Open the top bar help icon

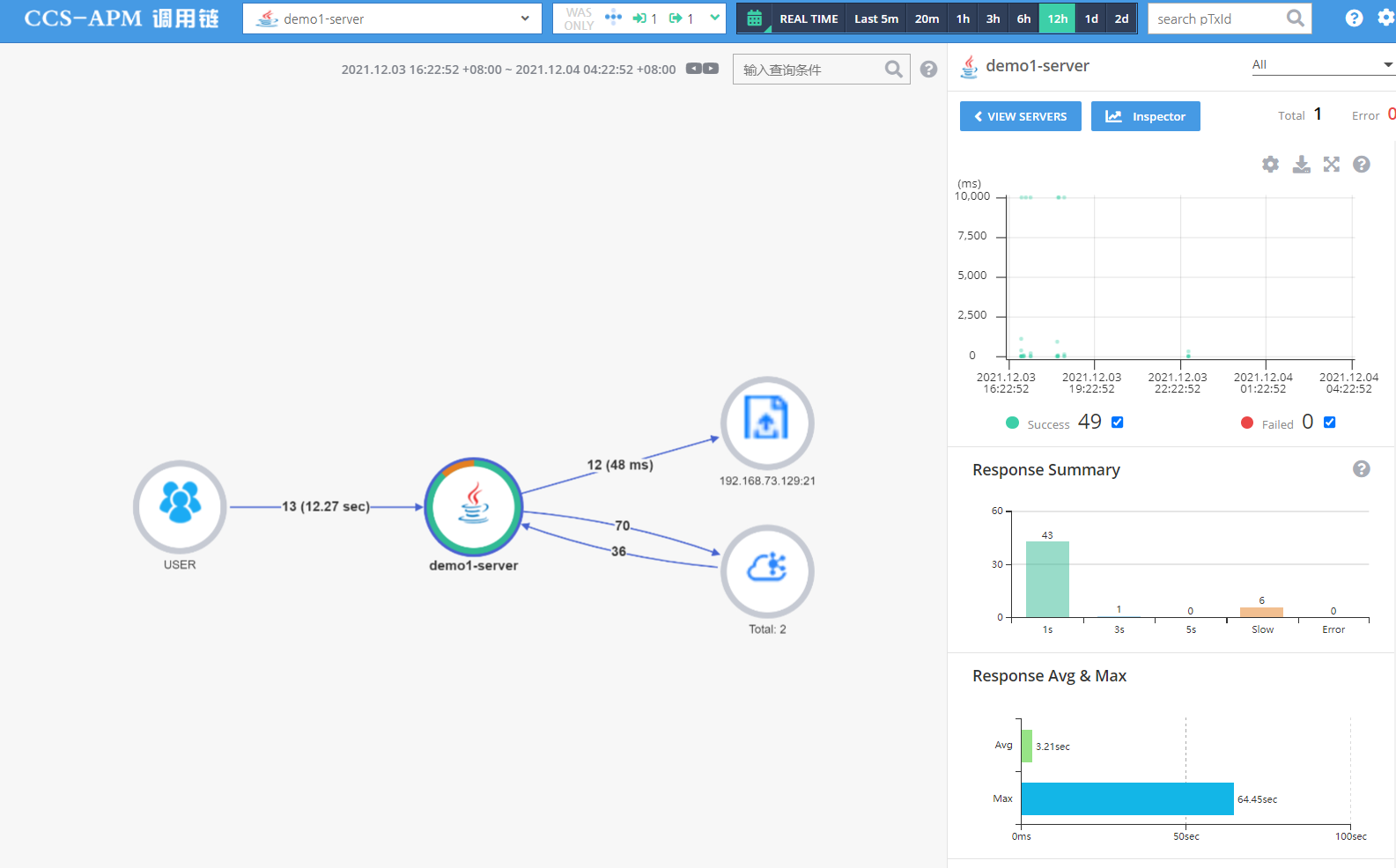[x=1355, y=18]
